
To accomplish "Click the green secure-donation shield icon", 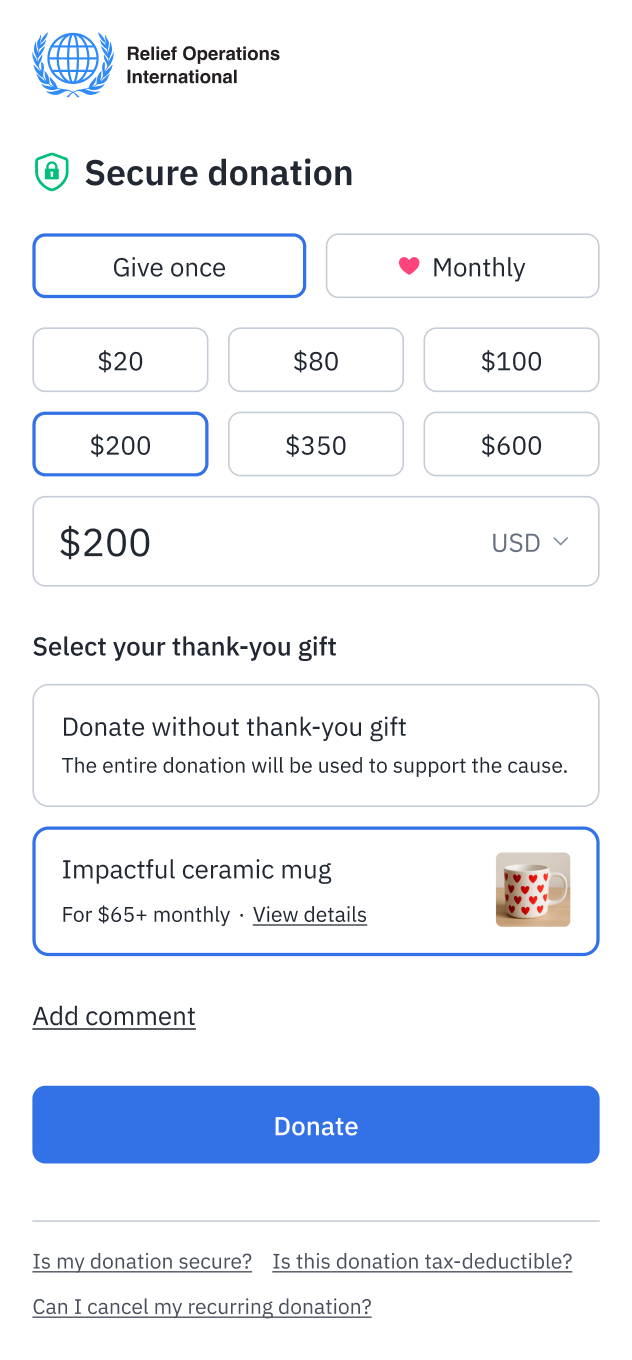I will [51, 172].
